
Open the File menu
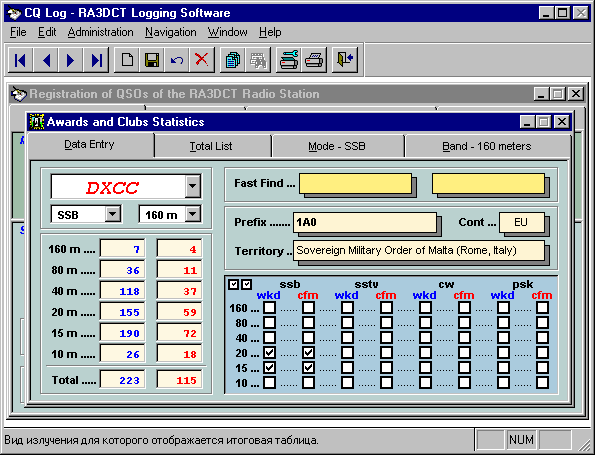(18, 32)
